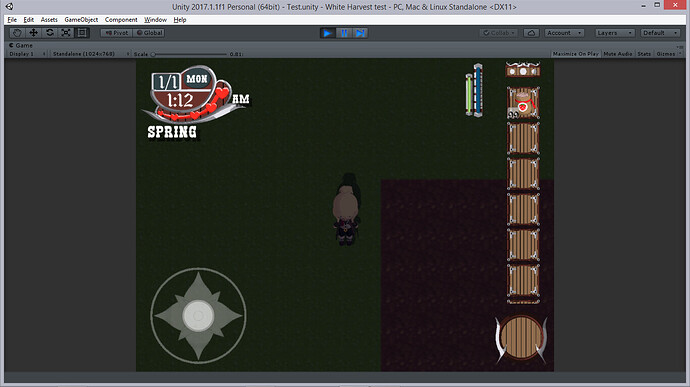Select the Rect Transform tool
The width and height of the screenshot is (690, 387).
tap(82, 33)
